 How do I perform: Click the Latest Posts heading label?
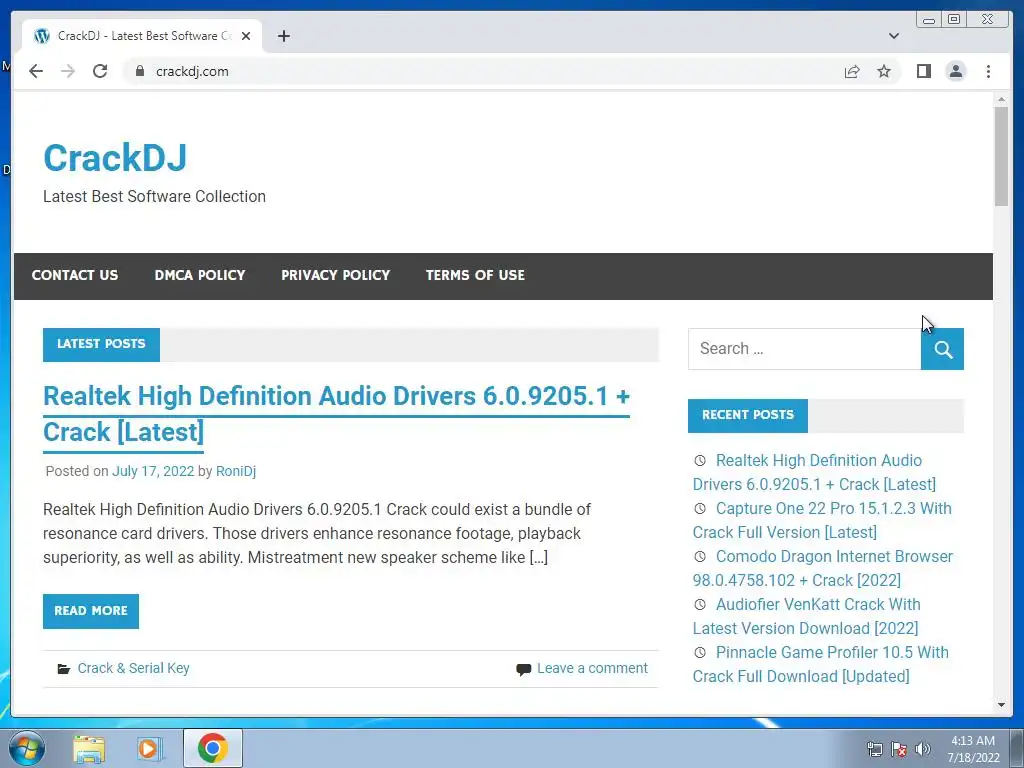101,344
